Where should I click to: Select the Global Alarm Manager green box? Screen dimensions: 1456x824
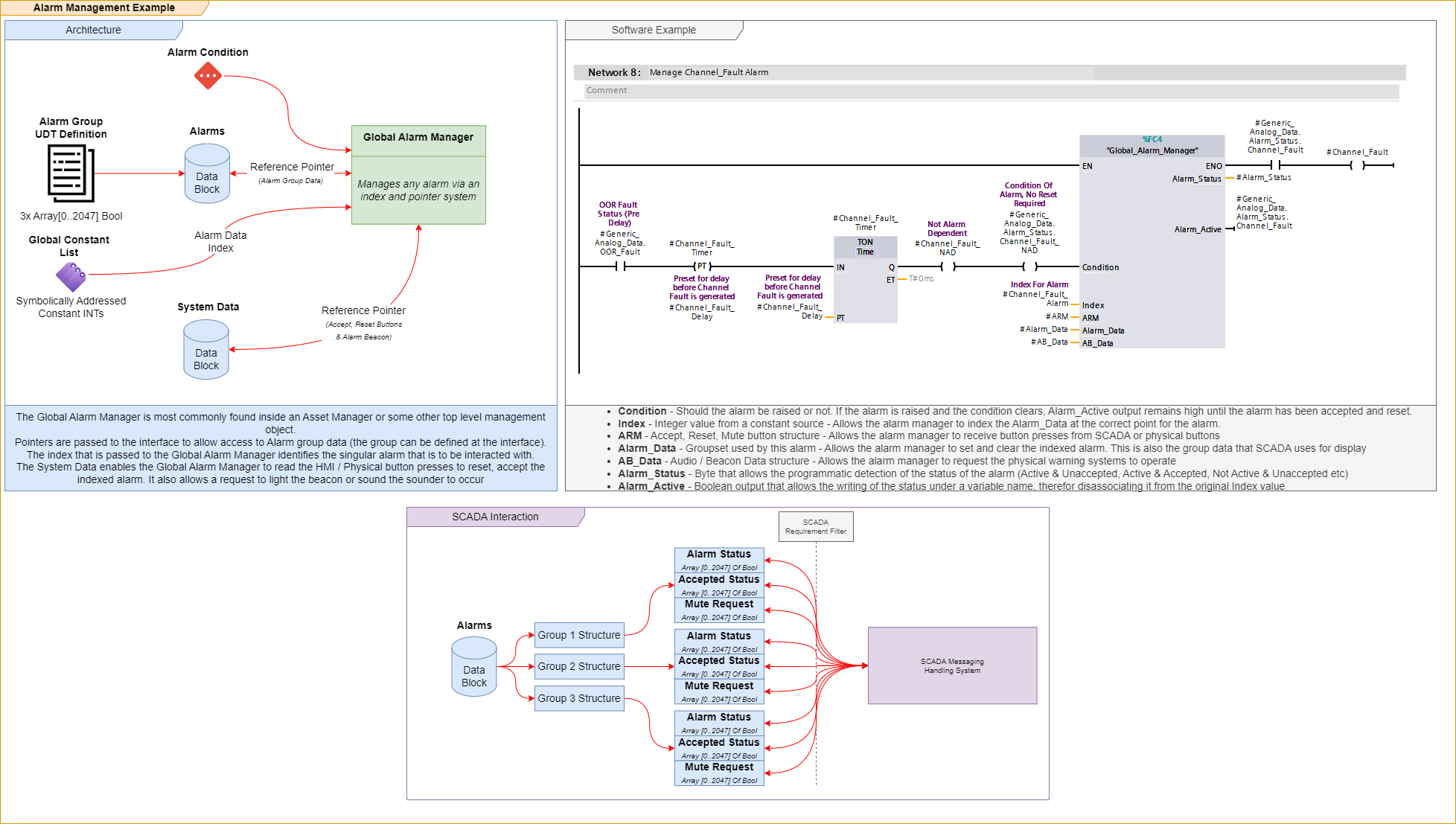418,176
